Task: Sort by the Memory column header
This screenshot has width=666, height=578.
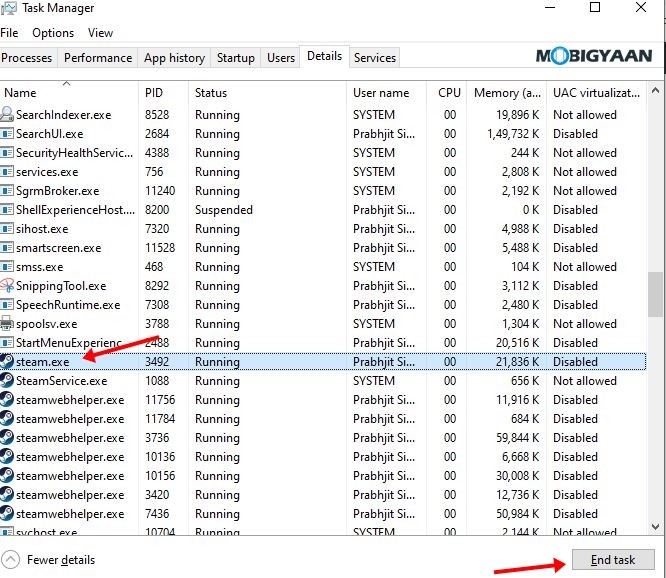Action: [x=507, y=93]
